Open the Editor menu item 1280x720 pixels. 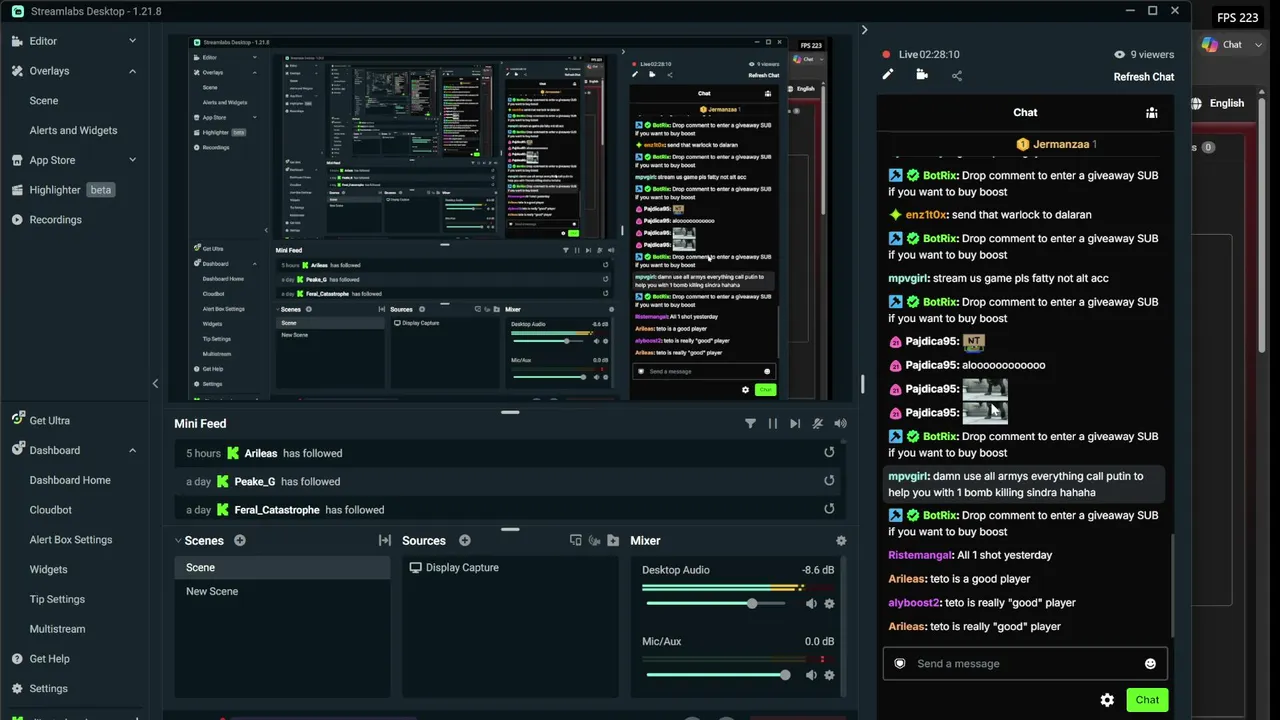pyautogui.click(x=43, y=41)
